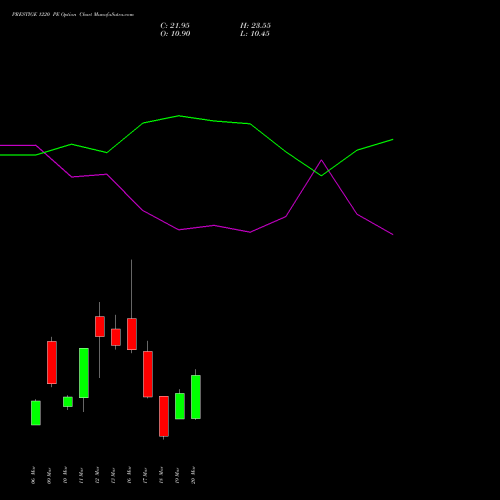Select the green candlestick for 19 Mar
500x500 pixels.
click(180, 406)
